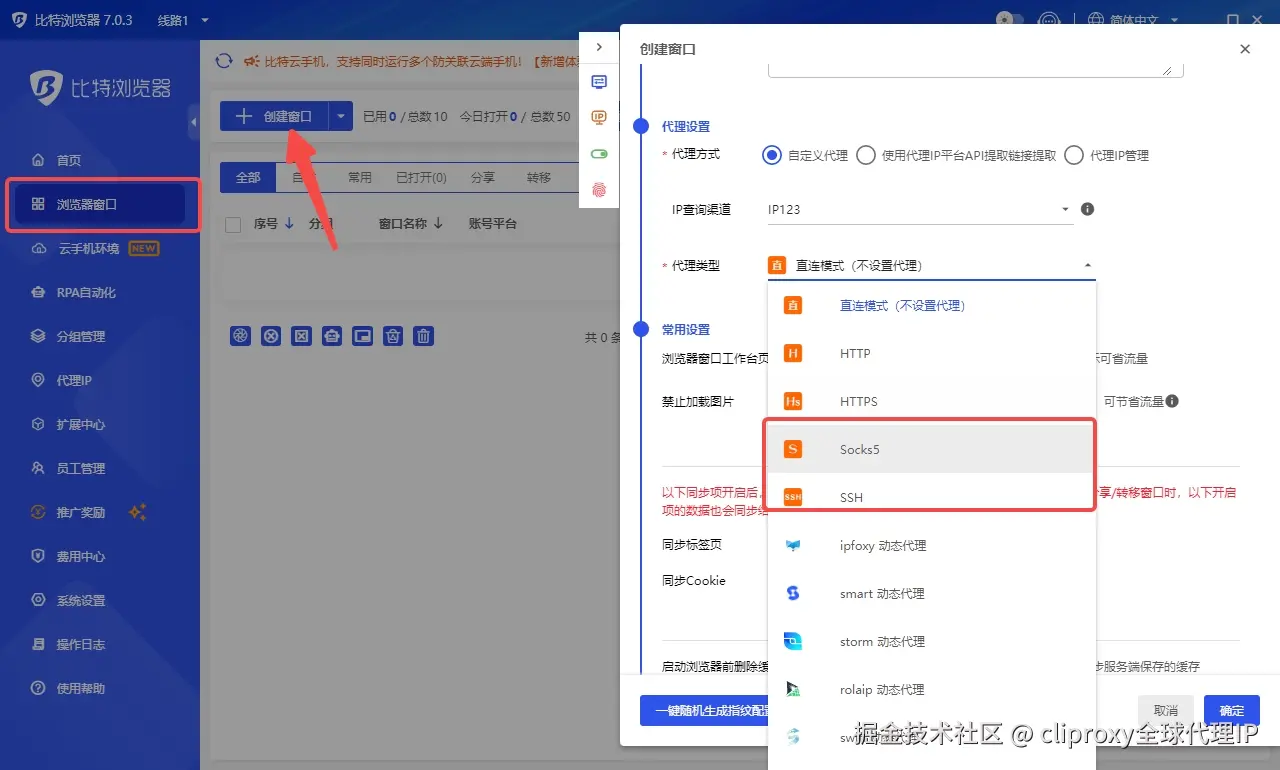
Task: Click the 账号平台 column header
Action: point(493,224)
